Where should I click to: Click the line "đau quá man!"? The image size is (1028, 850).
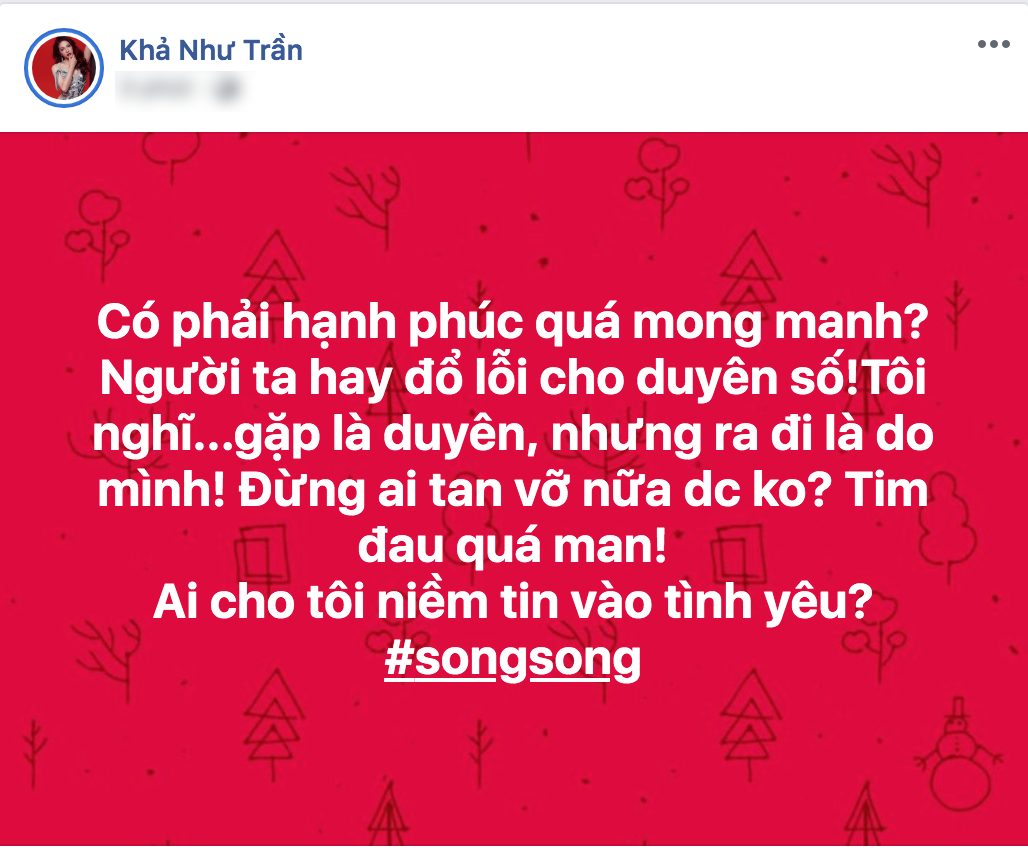[512, 547]
